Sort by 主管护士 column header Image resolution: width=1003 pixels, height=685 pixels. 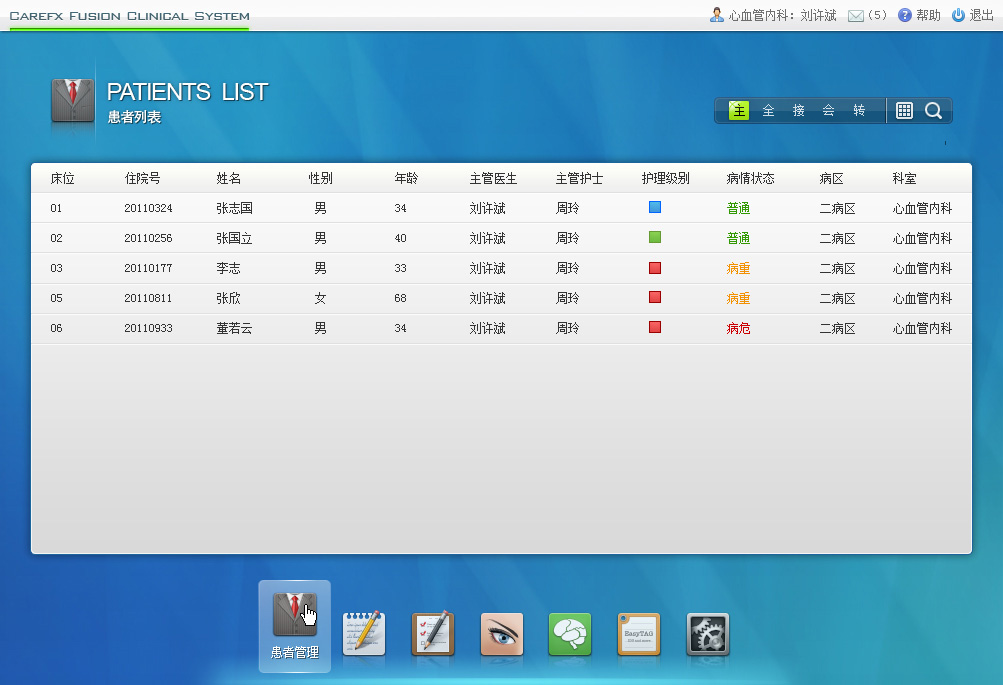click(579, 178)
